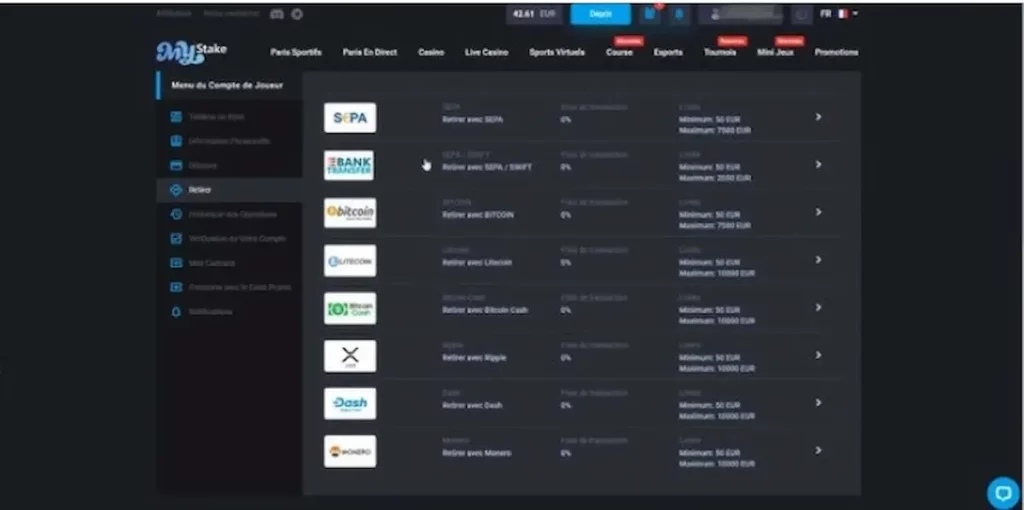Click the power icon beside the username
Screen dimensions: 1024x510
[x=801, y=14]
